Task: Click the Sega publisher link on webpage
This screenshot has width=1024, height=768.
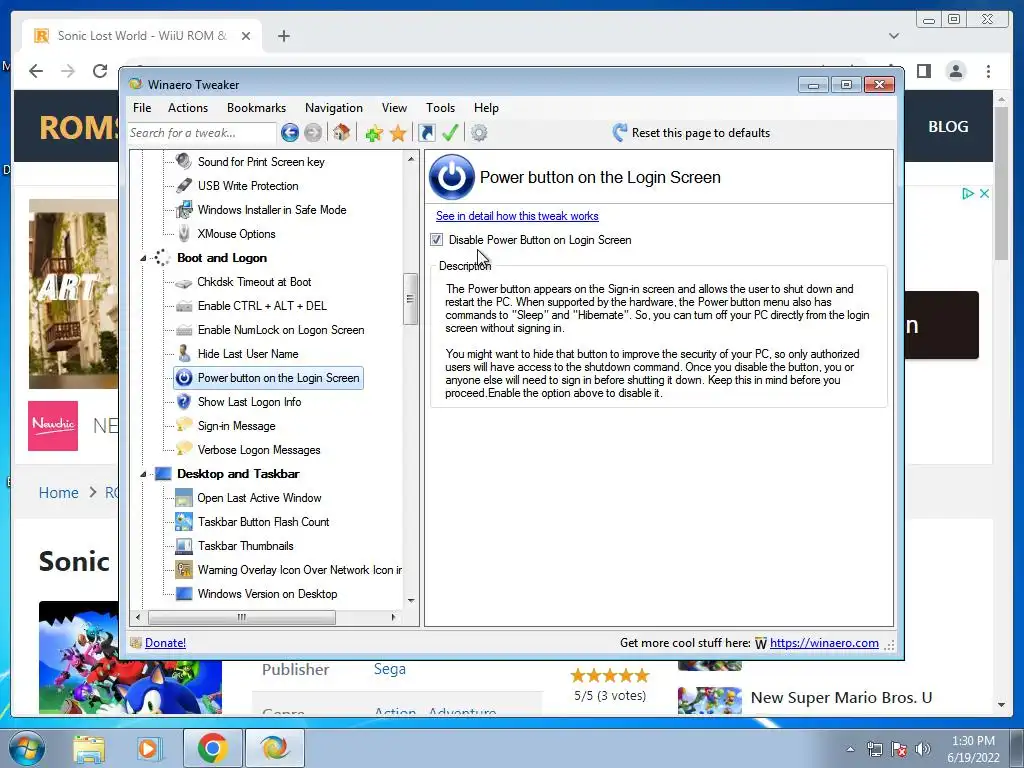Action: click(390, 669)
